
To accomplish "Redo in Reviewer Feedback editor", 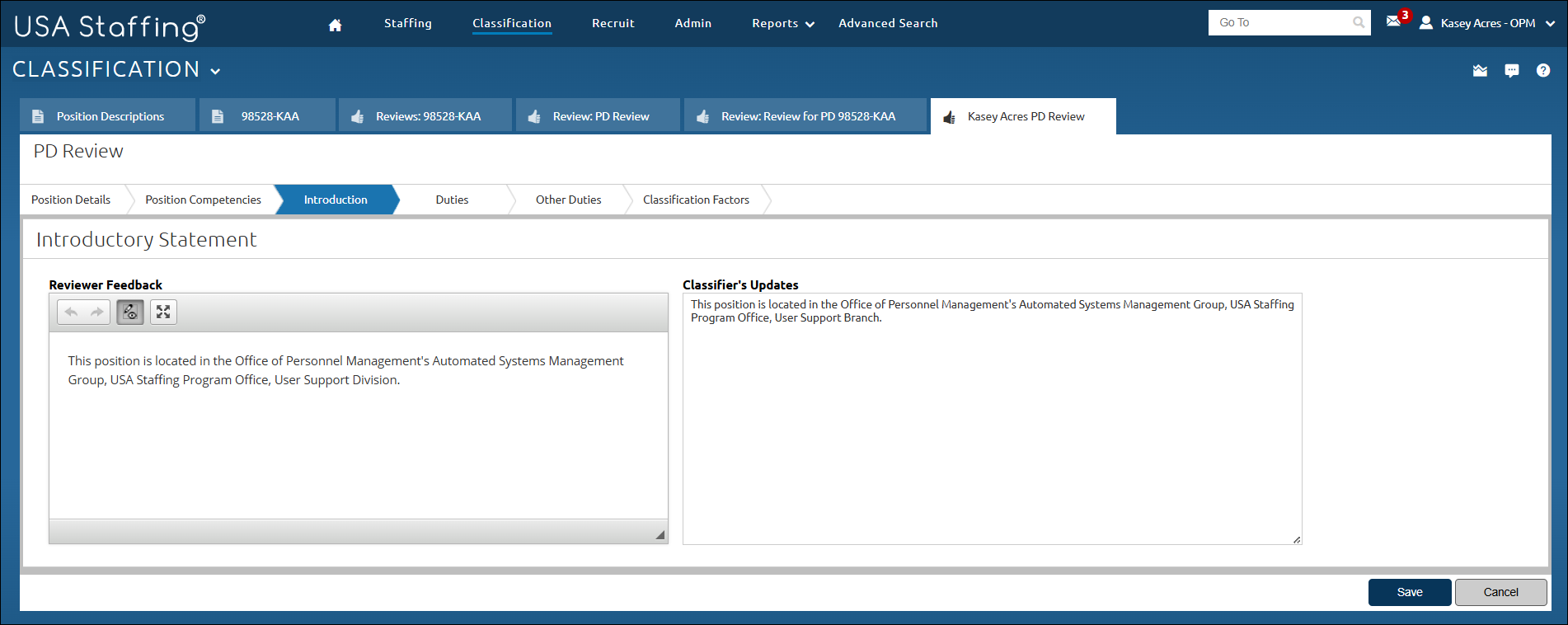I will coord(97,312).
